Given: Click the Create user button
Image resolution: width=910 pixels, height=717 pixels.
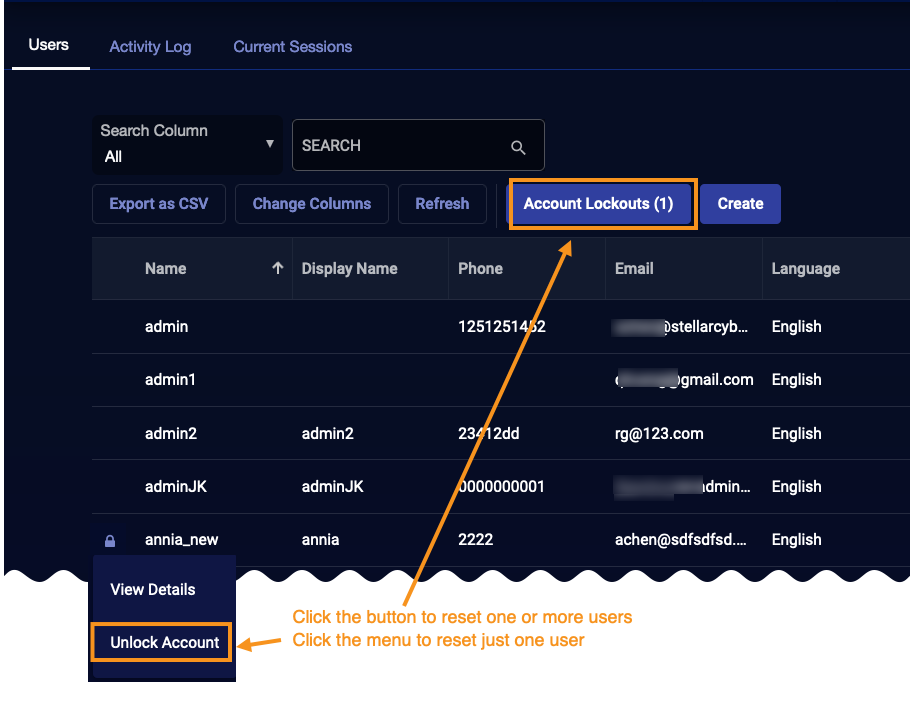Looking at the screenshot, I should click(x=740, y=204).
